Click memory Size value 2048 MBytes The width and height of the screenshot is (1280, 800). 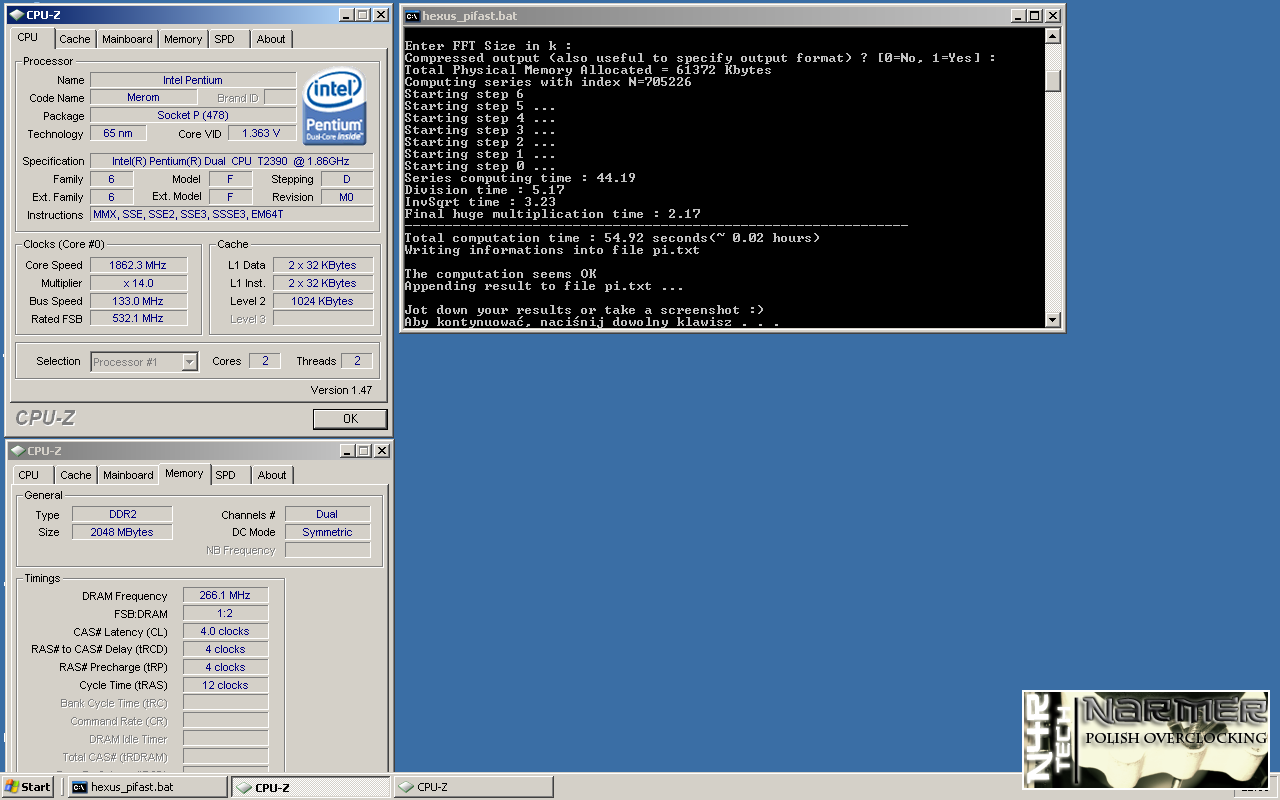[x=122, y=532]
